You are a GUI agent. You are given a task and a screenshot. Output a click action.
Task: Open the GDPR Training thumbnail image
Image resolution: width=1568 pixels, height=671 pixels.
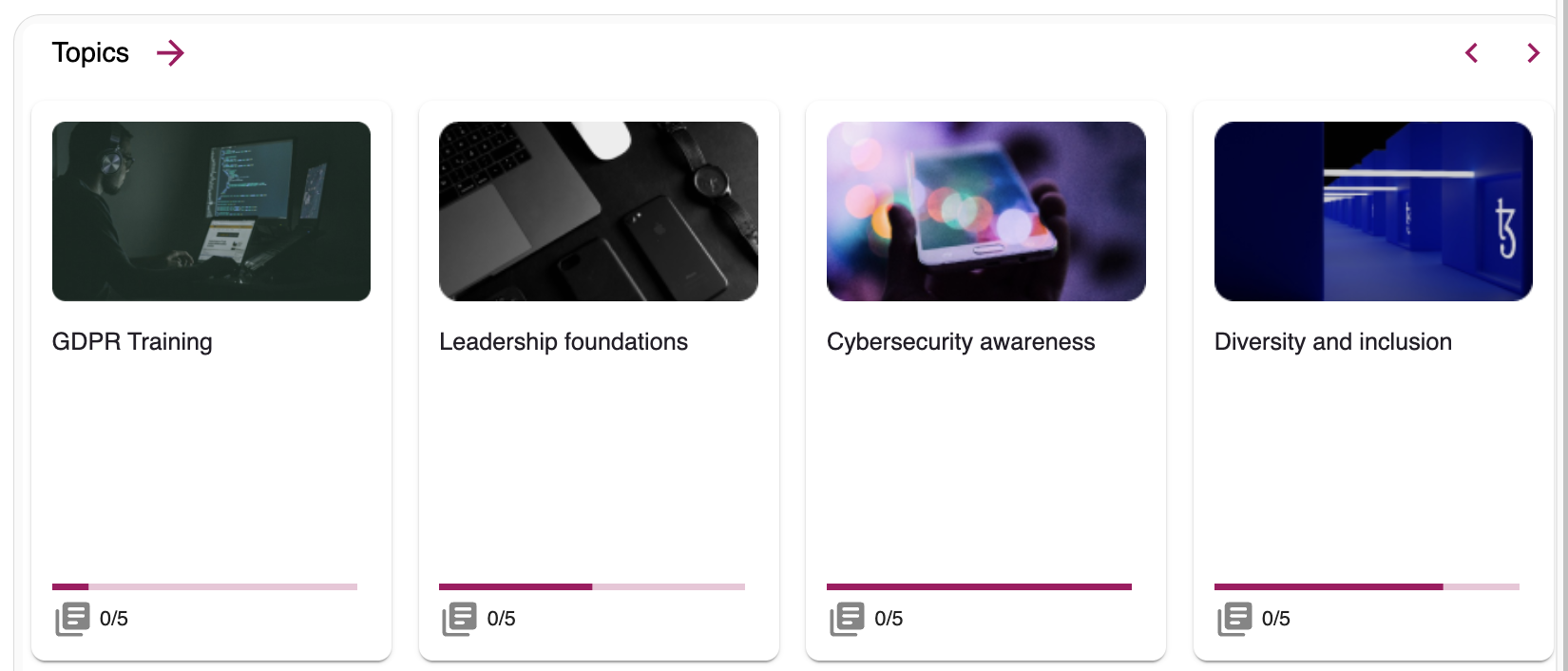pos(211,211)
